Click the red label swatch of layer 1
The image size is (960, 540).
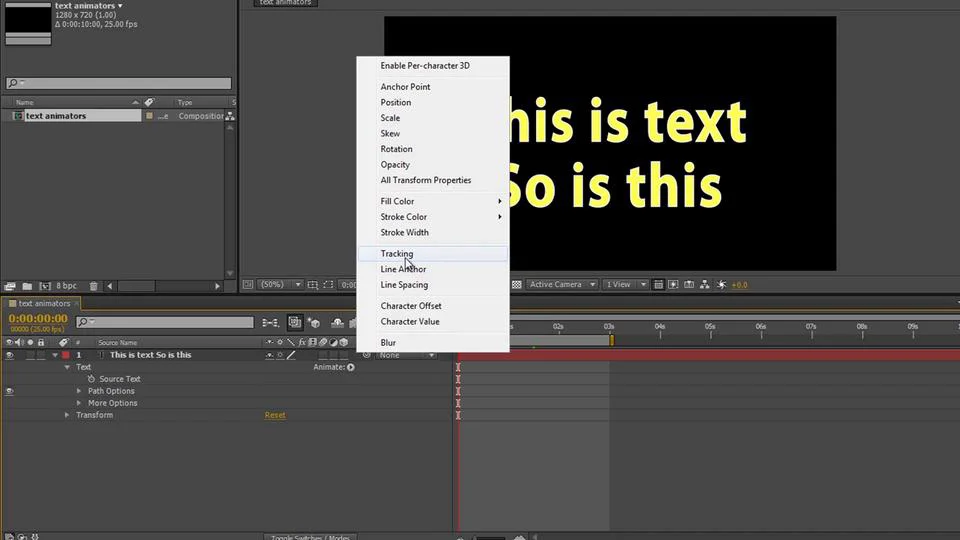[66, 355]
